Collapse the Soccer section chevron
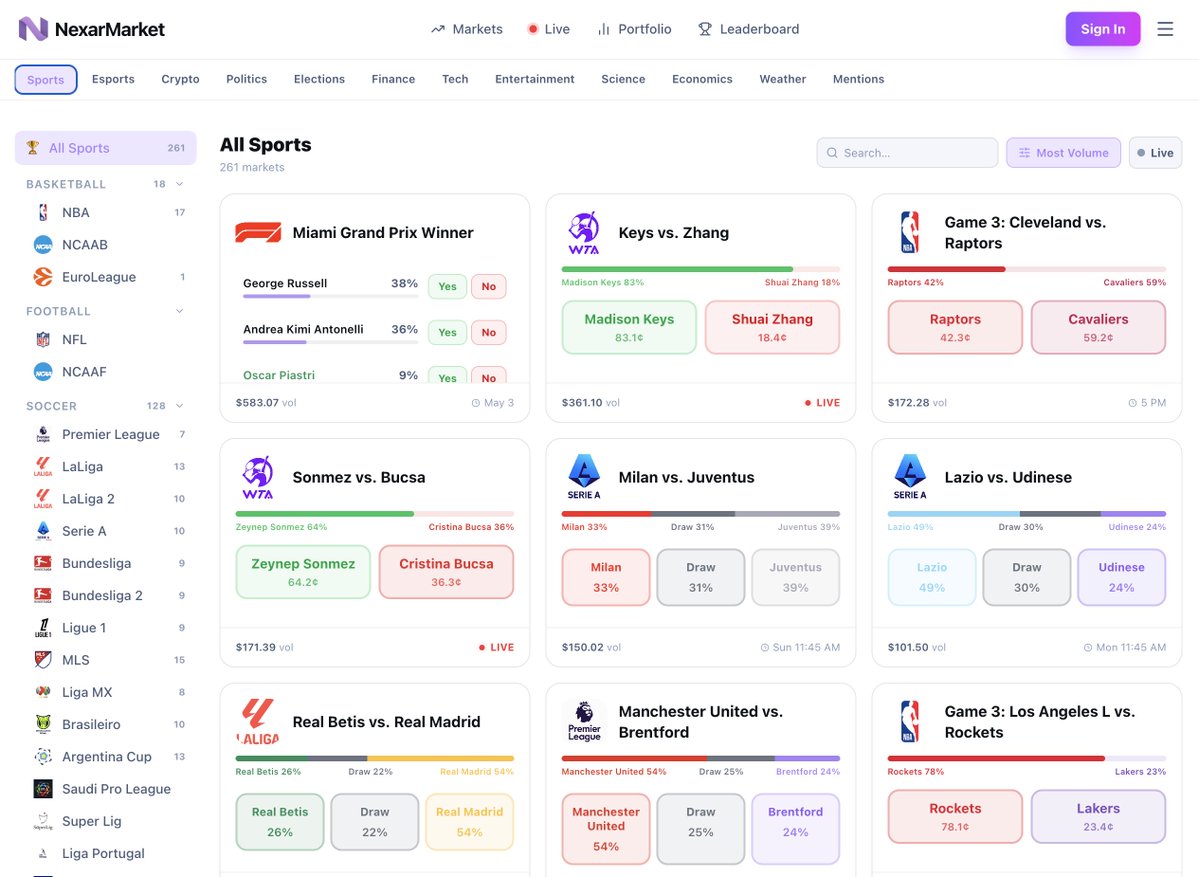Screen dimensions: 1199x877 coord(180,406)
